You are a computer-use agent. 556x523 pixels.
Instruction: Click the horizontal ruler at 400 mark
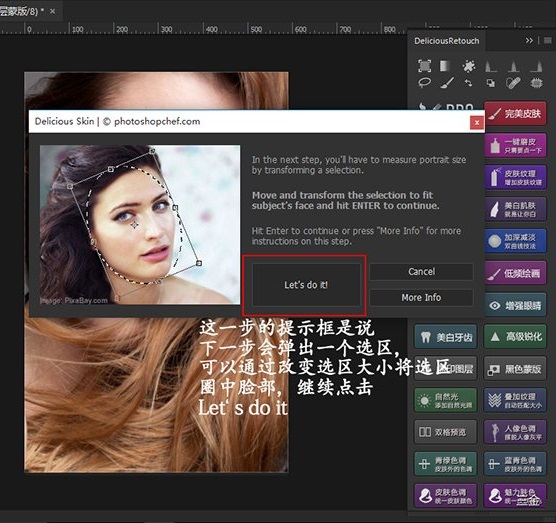[x=212, y=29]
